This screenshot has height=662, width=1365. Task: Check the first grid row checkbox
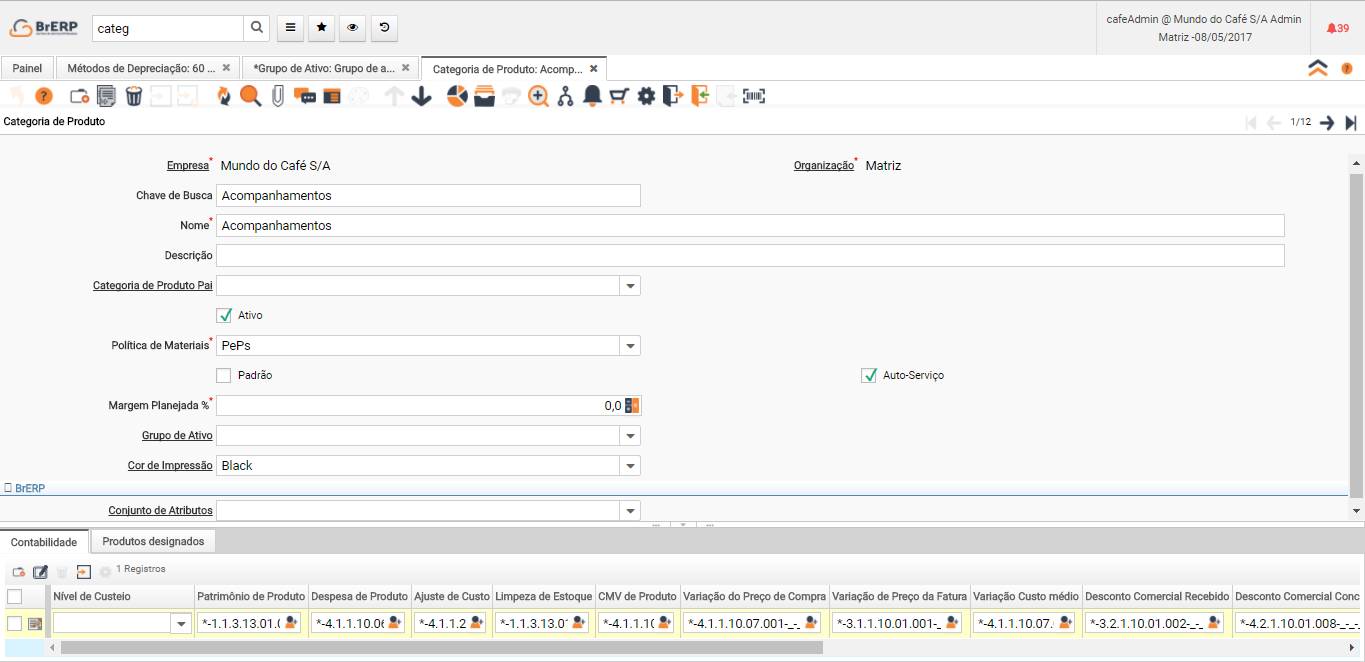15,624
